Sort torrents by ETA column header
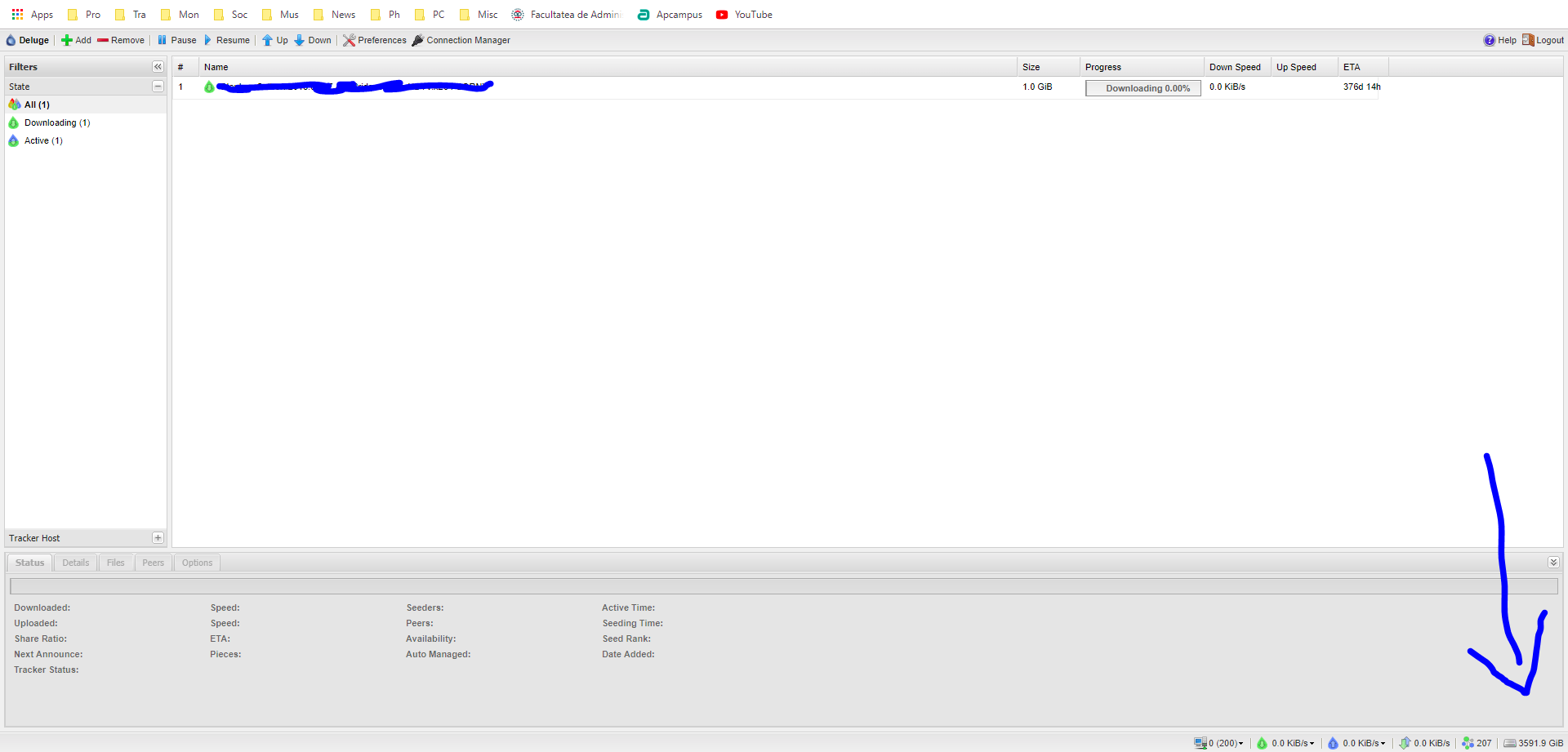This screenshot has width=1568, height=752. coord(1363,67)
